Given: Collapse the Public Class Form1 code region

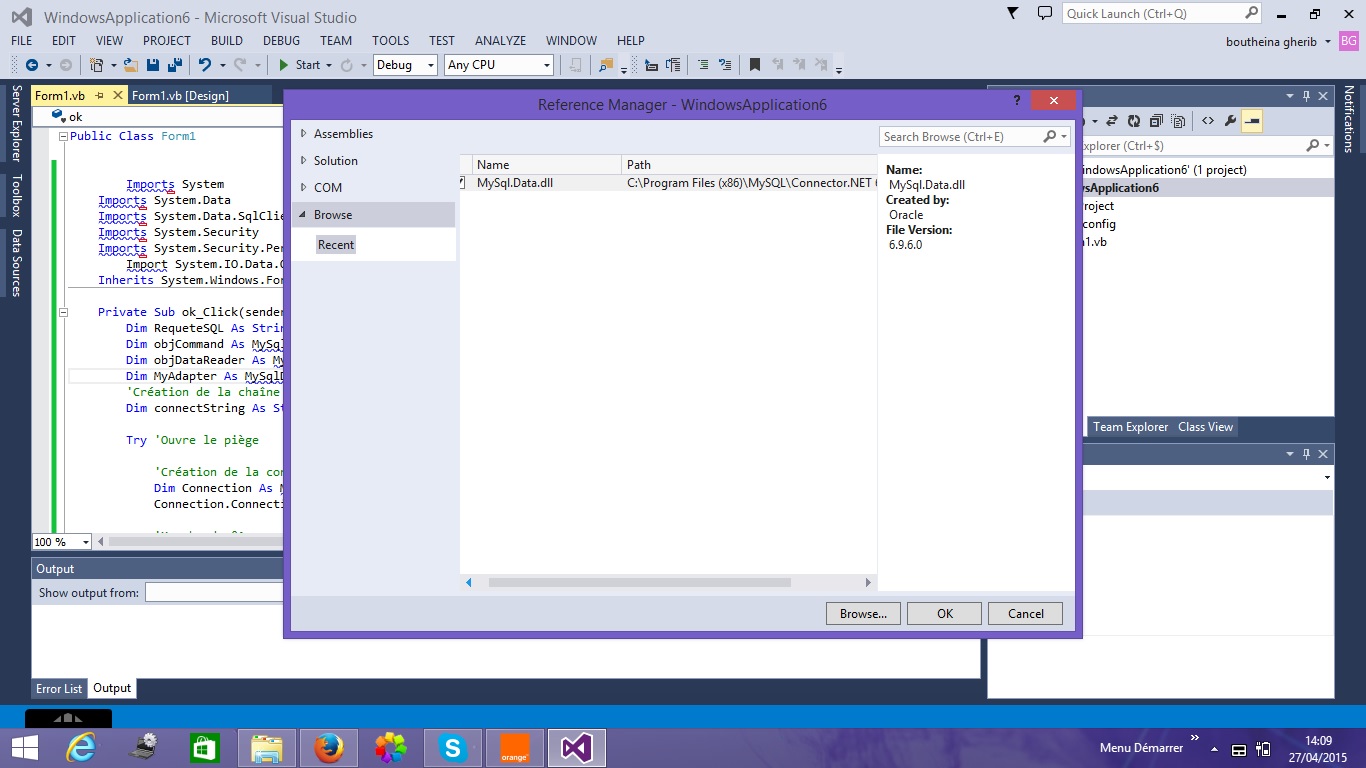Looking at the screenshot, I should point(63,136).
